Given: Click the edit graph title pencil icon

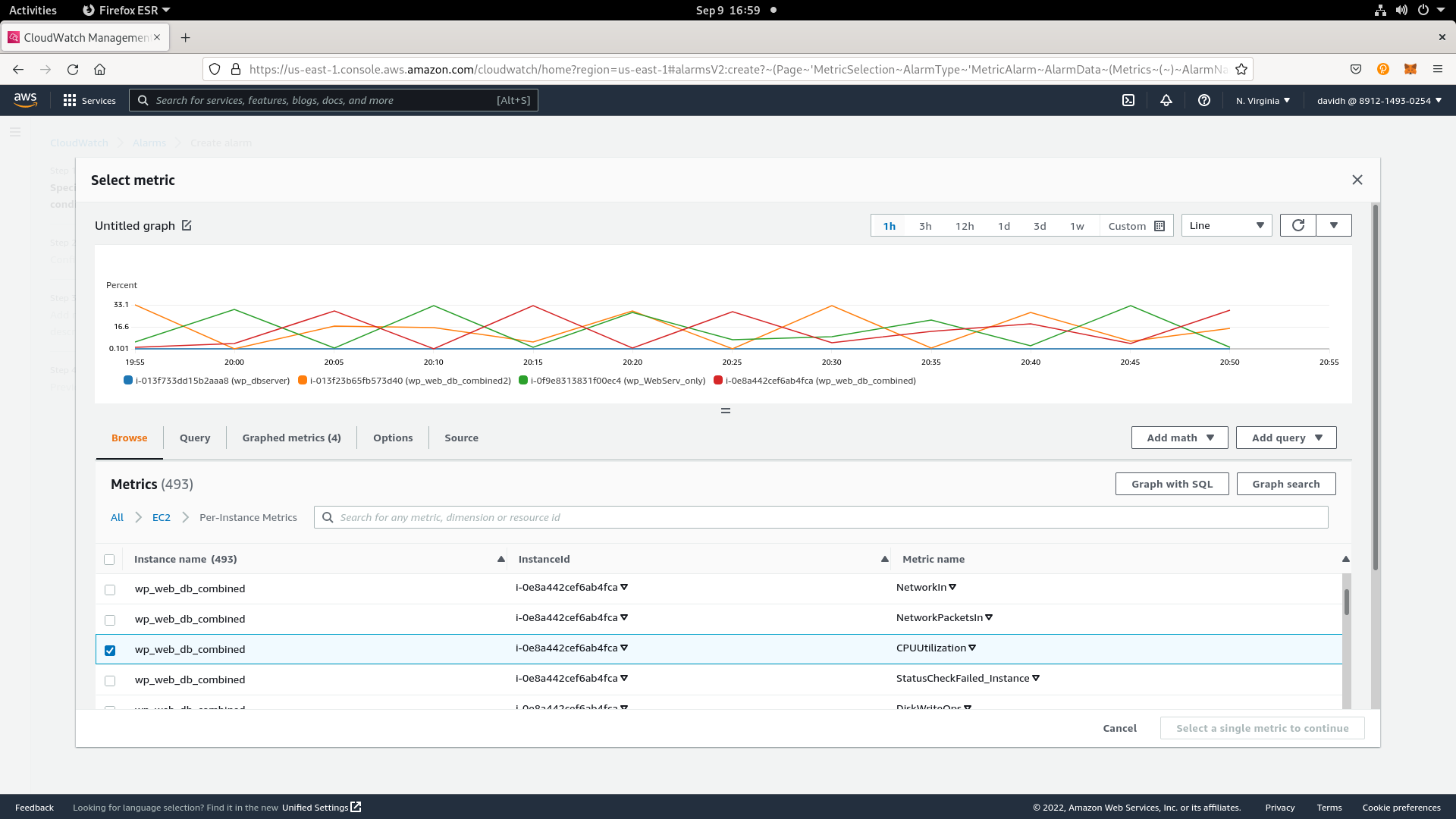Looking at the screenshot, I should 187,225.
